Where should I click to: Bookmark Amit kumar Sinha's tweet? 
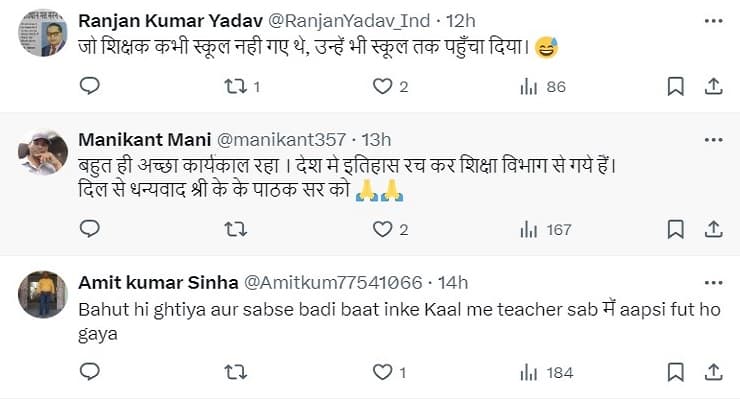point(676,373)
